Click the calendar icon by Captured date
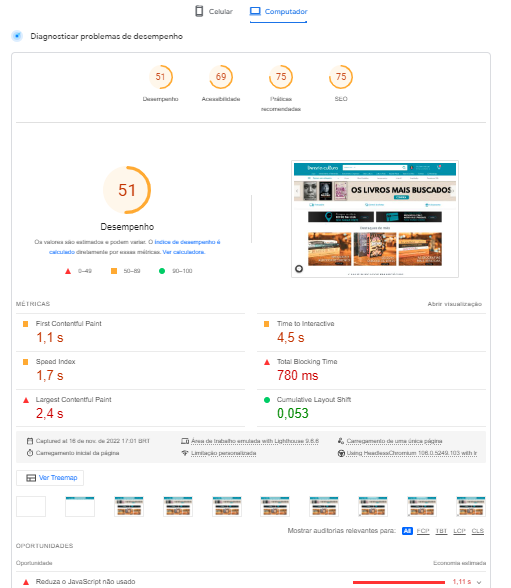Screen dimensions: 511x588 [x=30, y=441]
